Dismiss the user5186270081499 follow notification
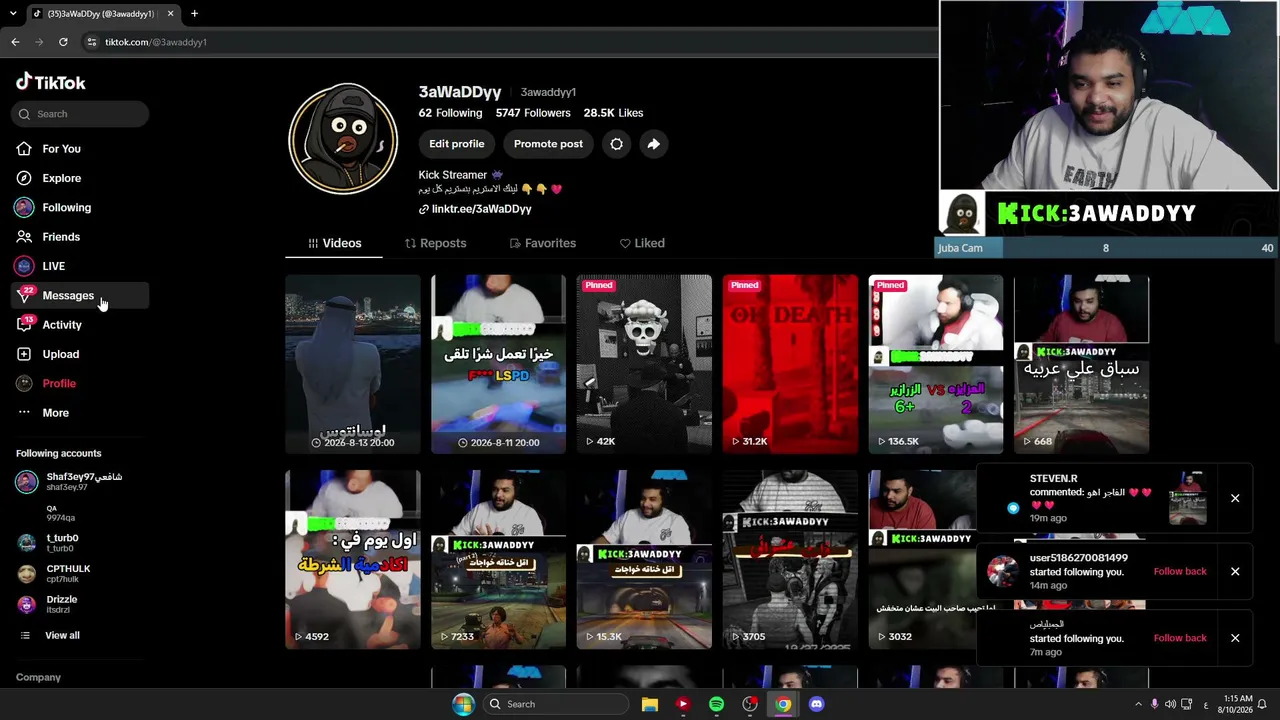This screenshot has height=720, width=1280. point(1235,571)
